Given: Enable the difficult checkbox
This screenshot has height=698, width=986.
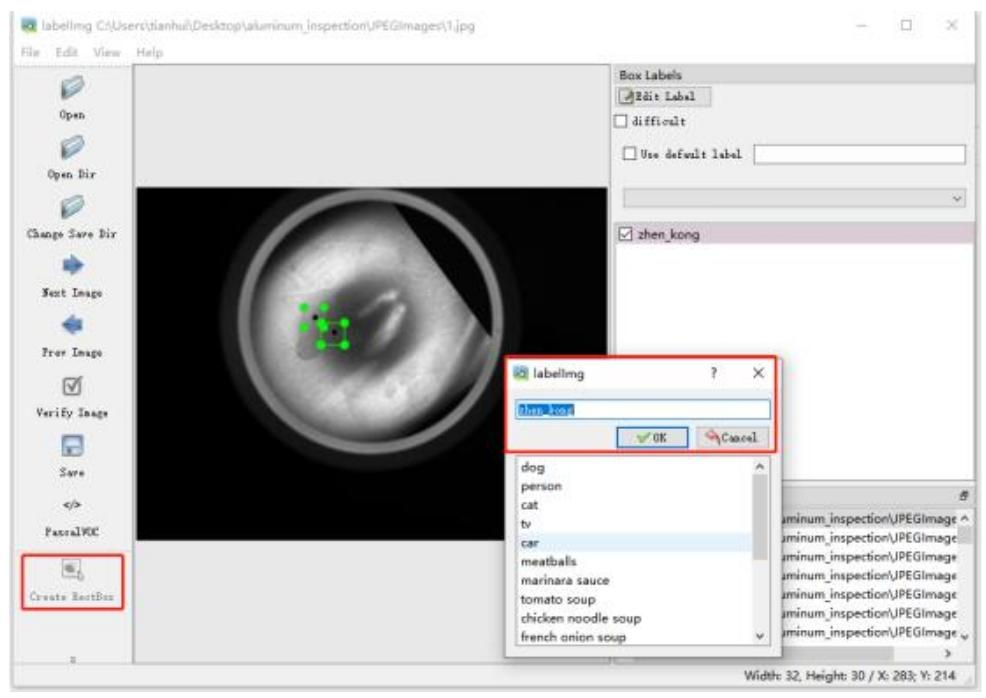Looking at the screenshot, I should (622, 122).
